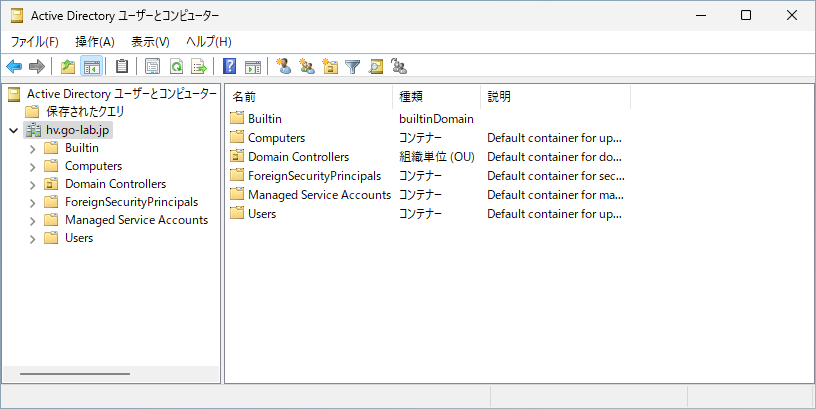This screenshot has height=409, width=816.
Task: Create a new user icon
Action: pos(284,67)
